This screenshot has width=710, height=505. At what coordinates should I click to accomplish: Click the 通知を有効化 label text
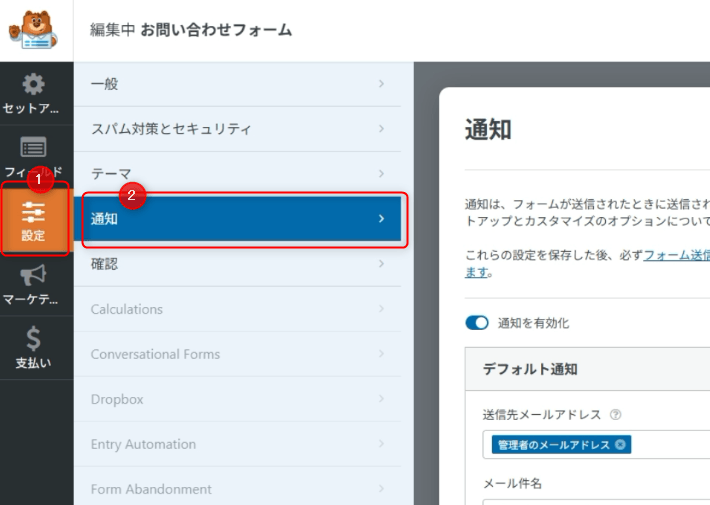533,323
